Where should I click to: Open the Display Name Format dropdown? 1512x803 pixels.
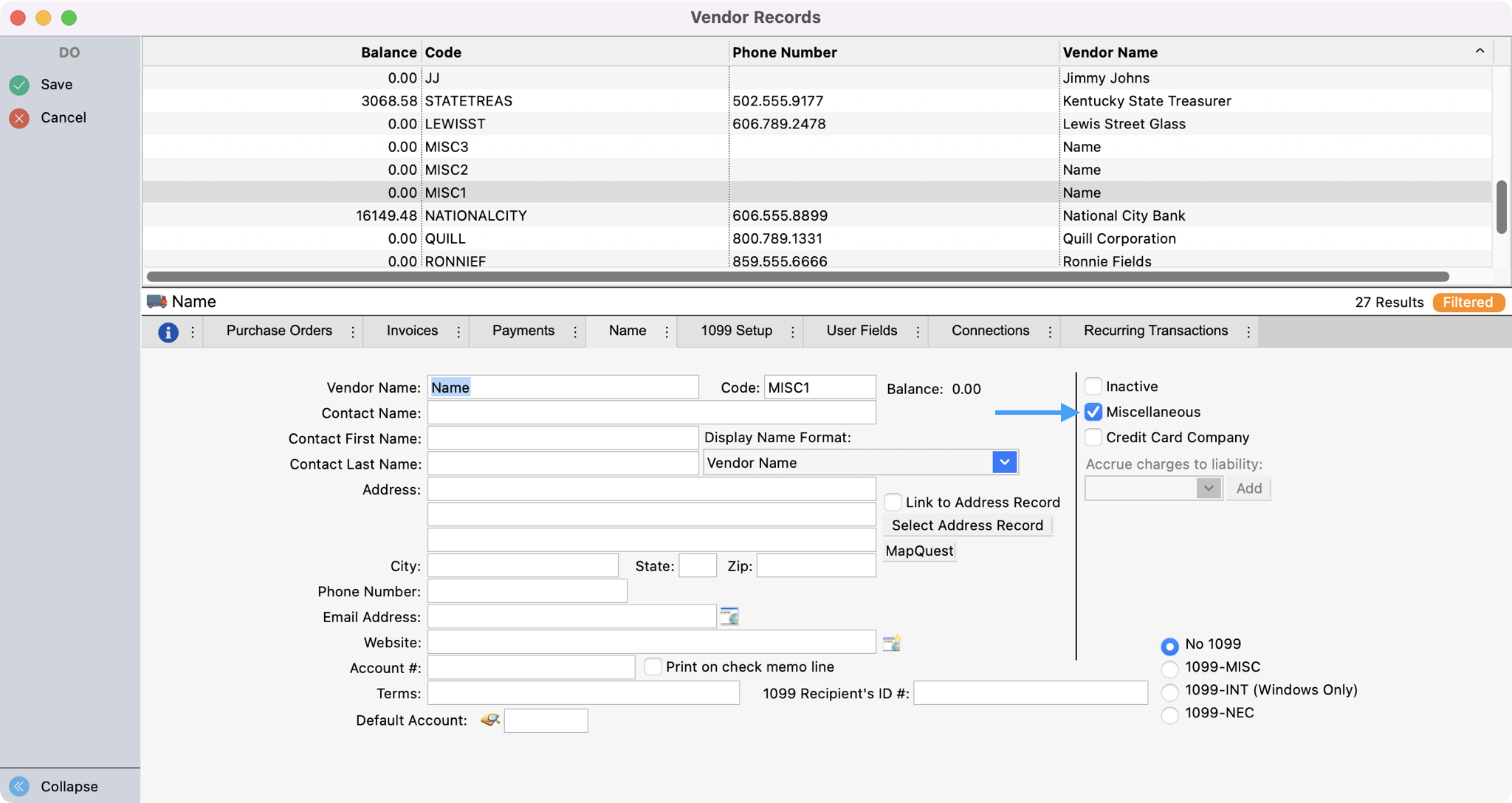pyautogui.click(x=1004, y=463)
